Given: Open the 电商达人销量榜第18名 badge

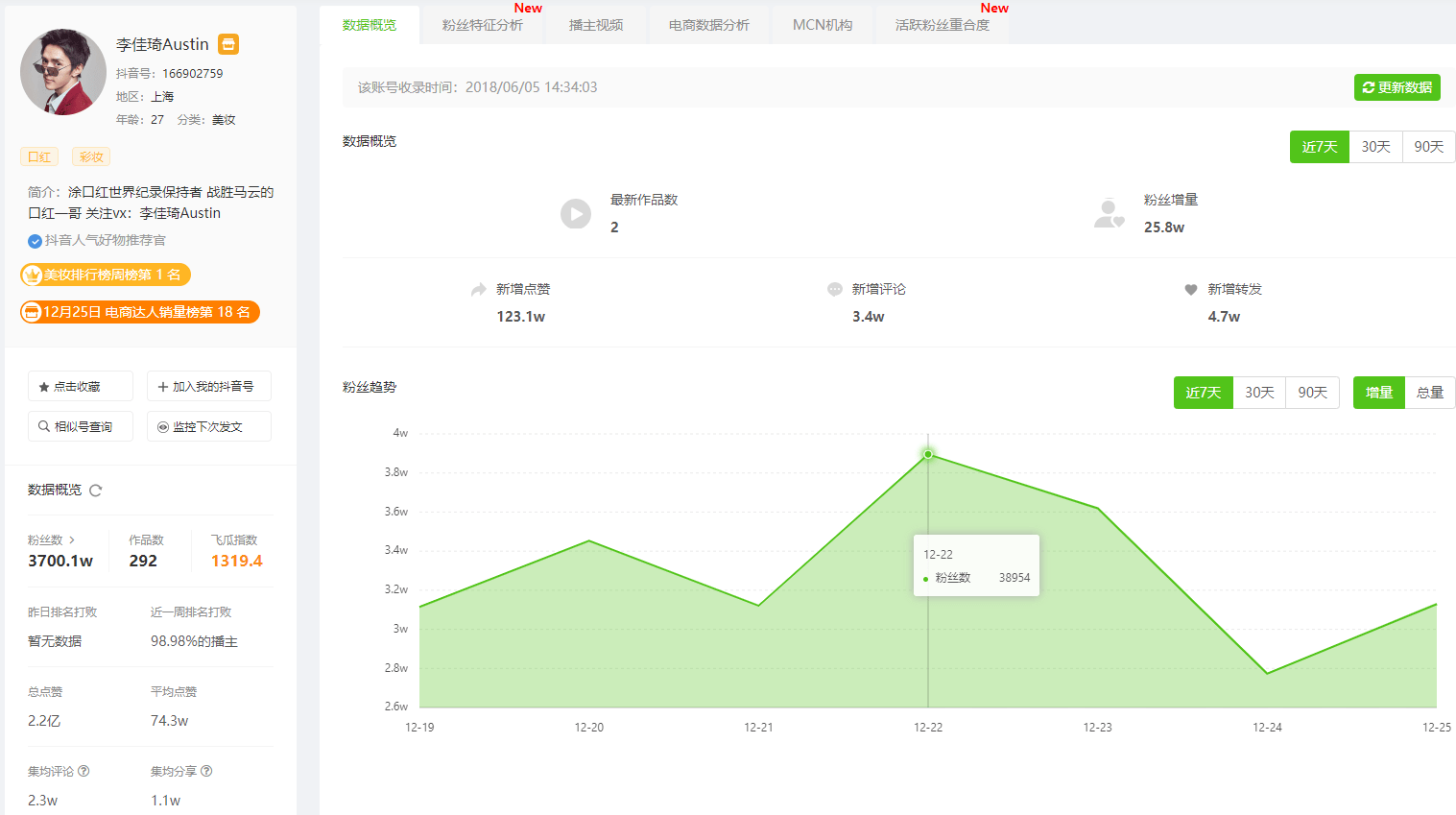Looking at the screenshot, I should (x=140, y=312).
